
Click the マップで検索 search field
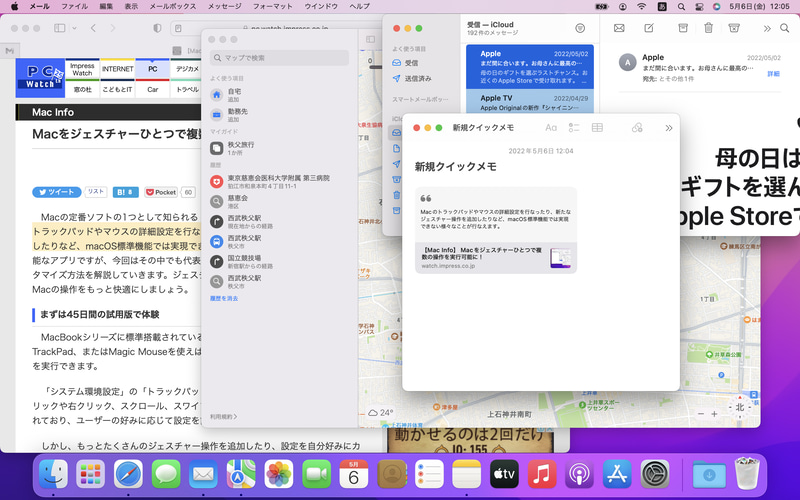[279, 58]
